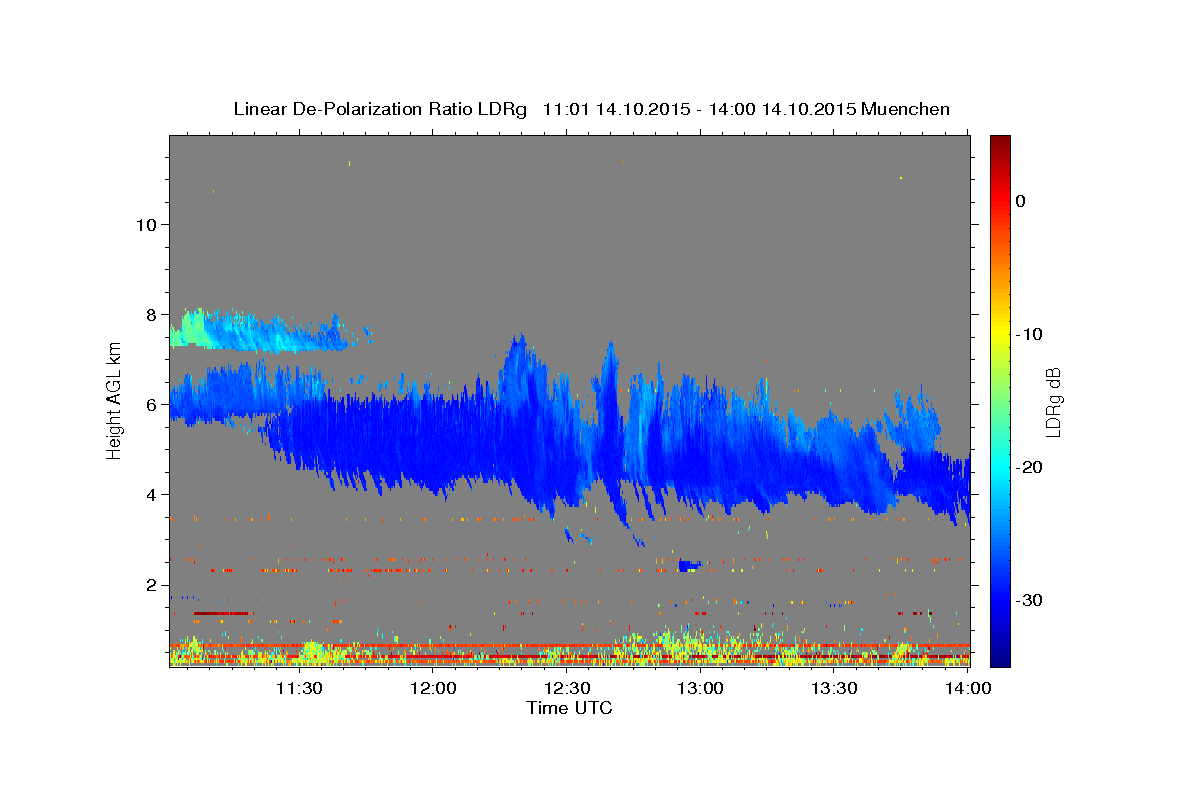Image resolution: width=1200 pixels, height=800 pixels.
Task: Click the colorbar value -30
Action: point(1029,600)
